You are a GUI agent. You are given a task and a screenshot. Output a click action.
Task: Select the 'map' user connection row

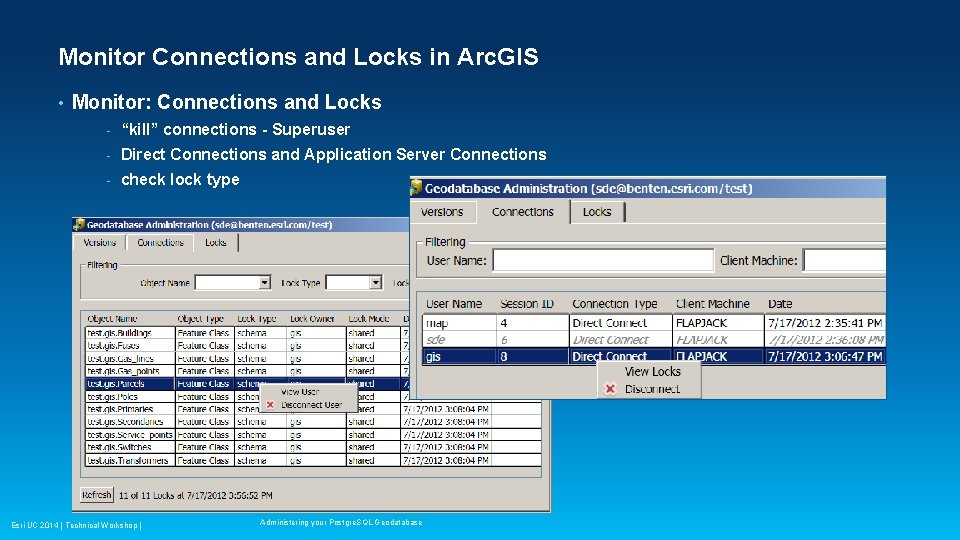tap(653, 323)
